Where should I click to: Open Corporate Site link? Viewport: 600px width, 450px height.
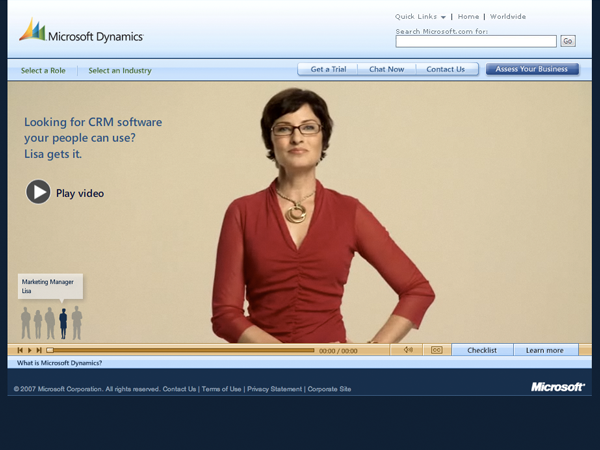329,389
